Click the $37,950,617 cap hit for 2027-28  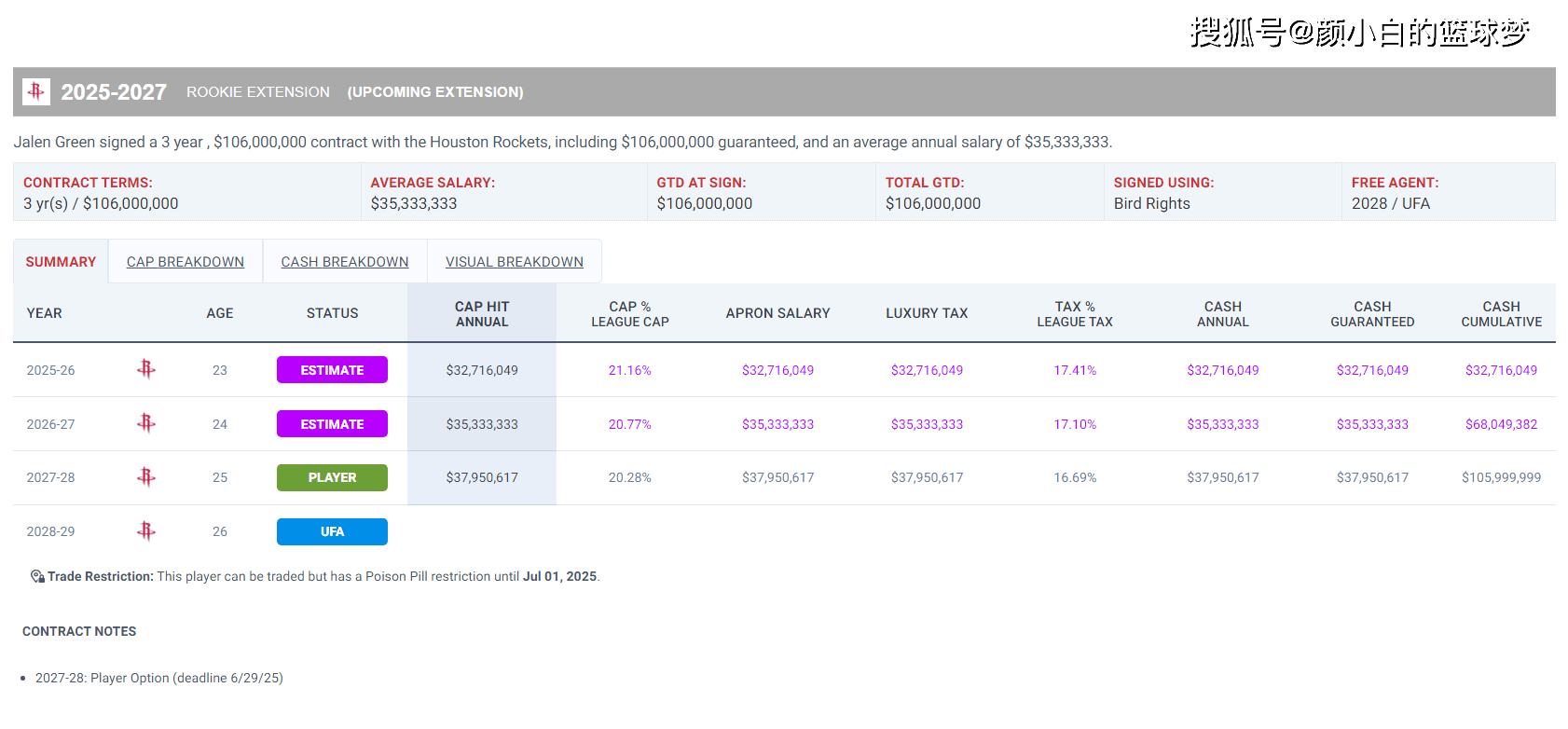(x=482, y=477)
